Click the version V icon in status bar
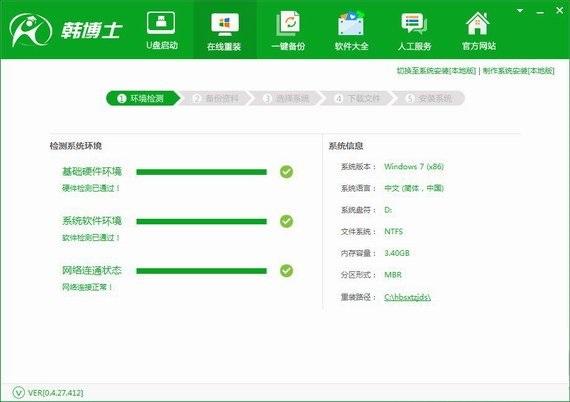 19,393
